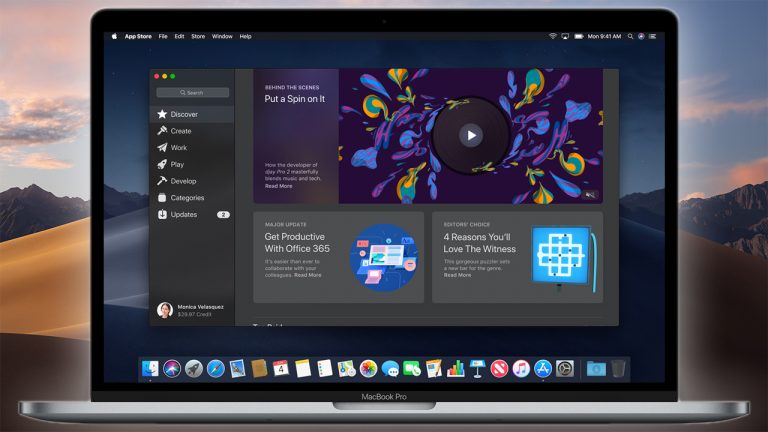
Task: Open the Edit menu
Action: point(179,36)
